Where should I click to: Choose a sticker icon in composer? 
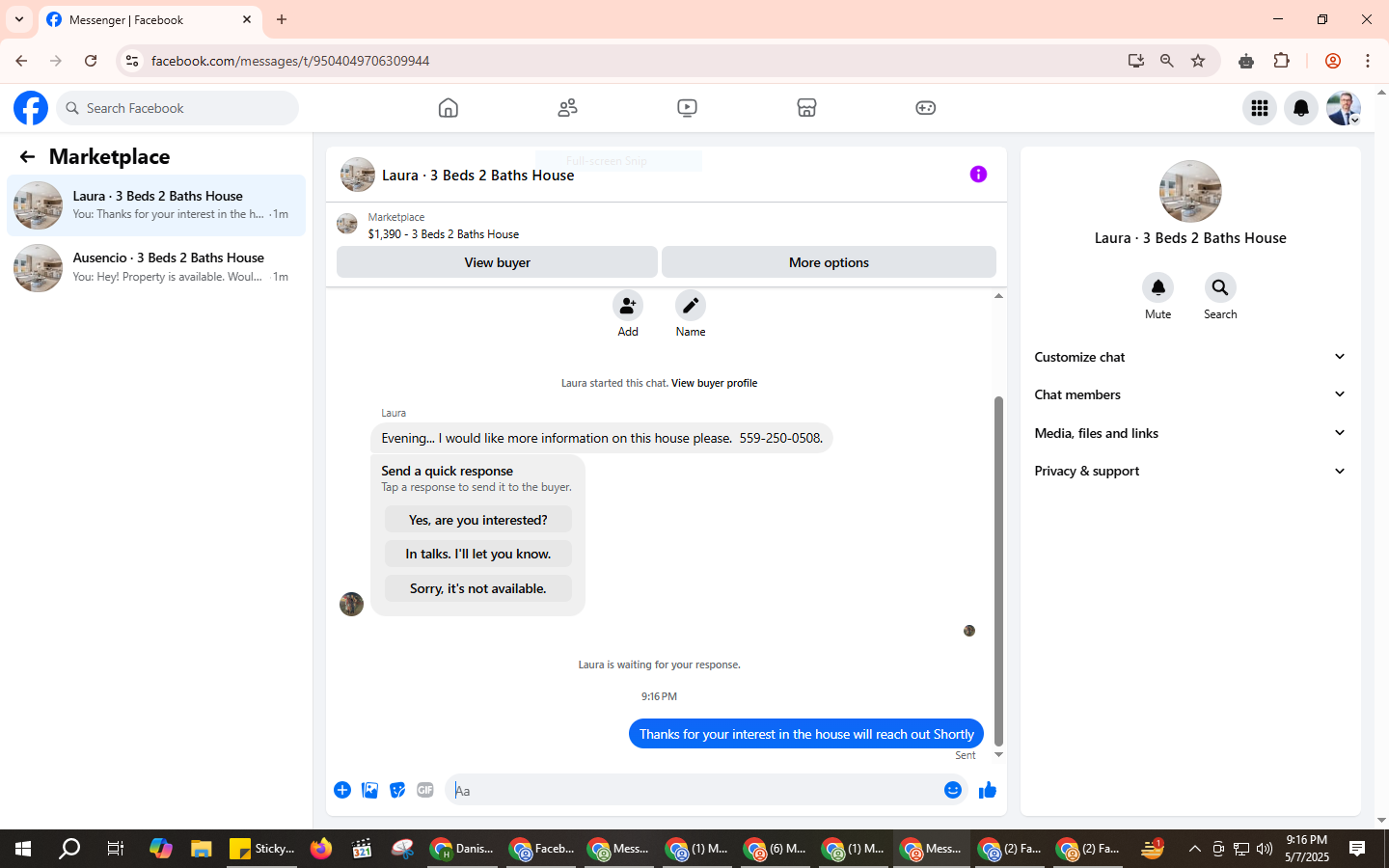pos(397,790)
